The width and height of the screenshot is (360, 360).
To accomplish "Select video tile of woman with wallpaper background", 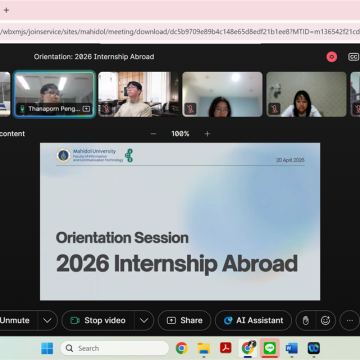I will click(306, 94).
